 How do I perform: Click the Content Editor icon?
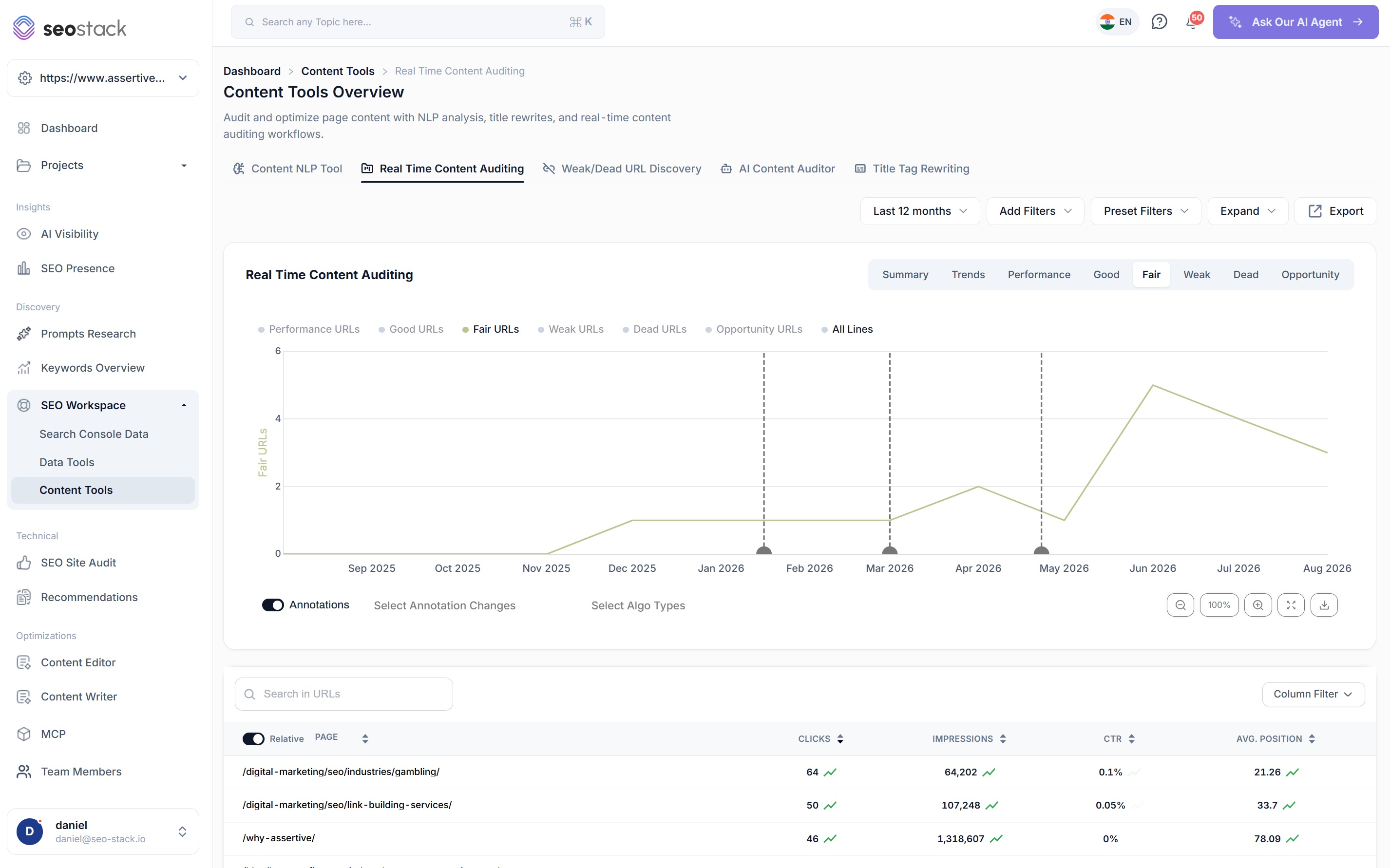pos(23,662)
